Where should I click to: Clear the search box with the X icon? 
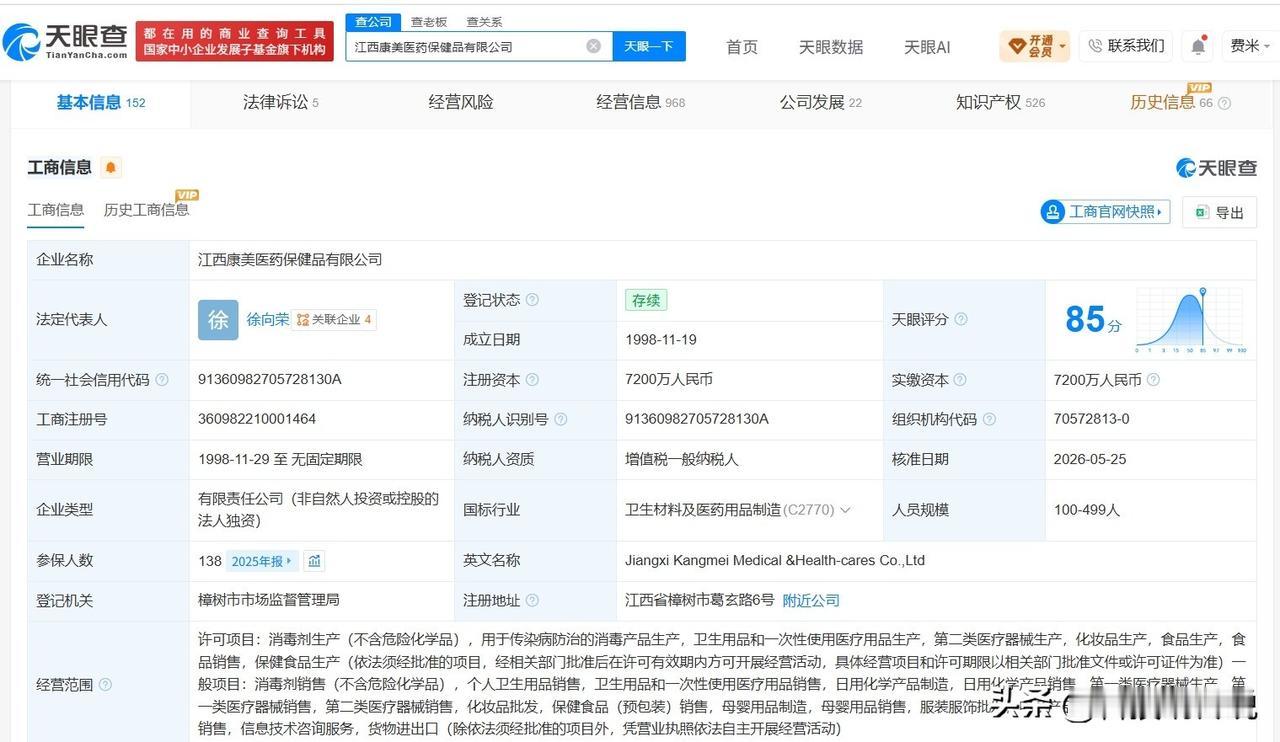[593, 46]
